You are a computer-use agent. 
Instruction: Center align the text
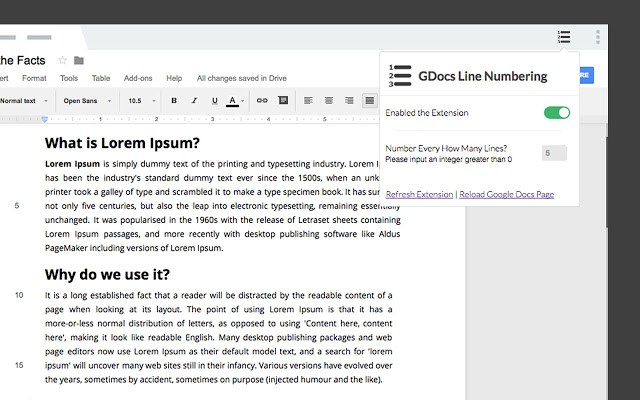(x=328, y=100)
